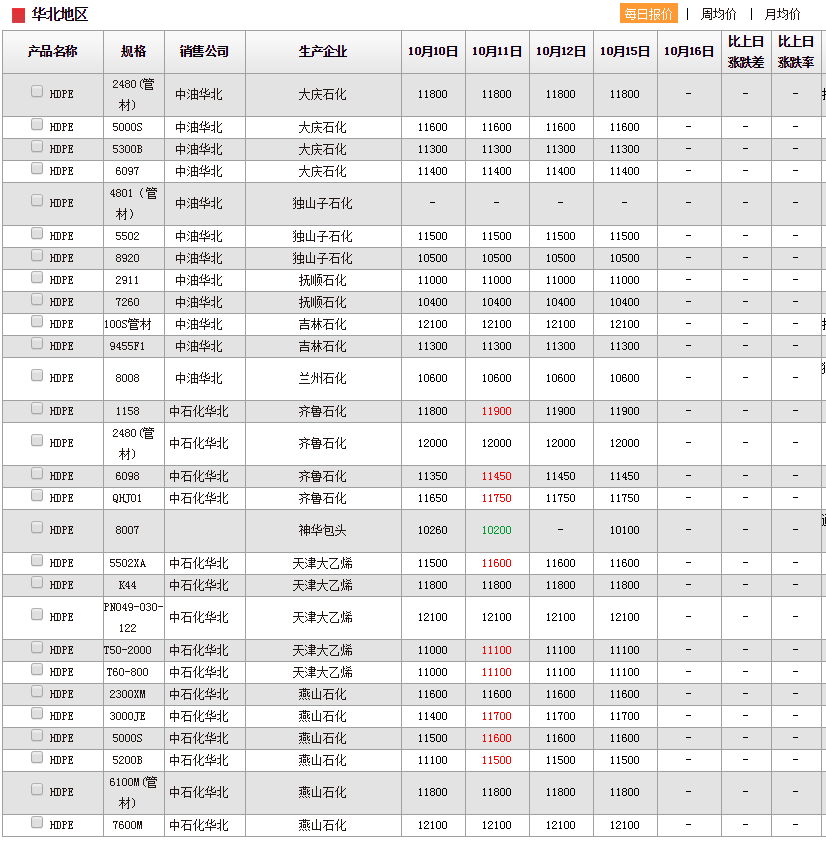Tick checkbox for HDPE 6100M 管材 row
The height and width of the screenshot is (843, 826).
[37, 789]
